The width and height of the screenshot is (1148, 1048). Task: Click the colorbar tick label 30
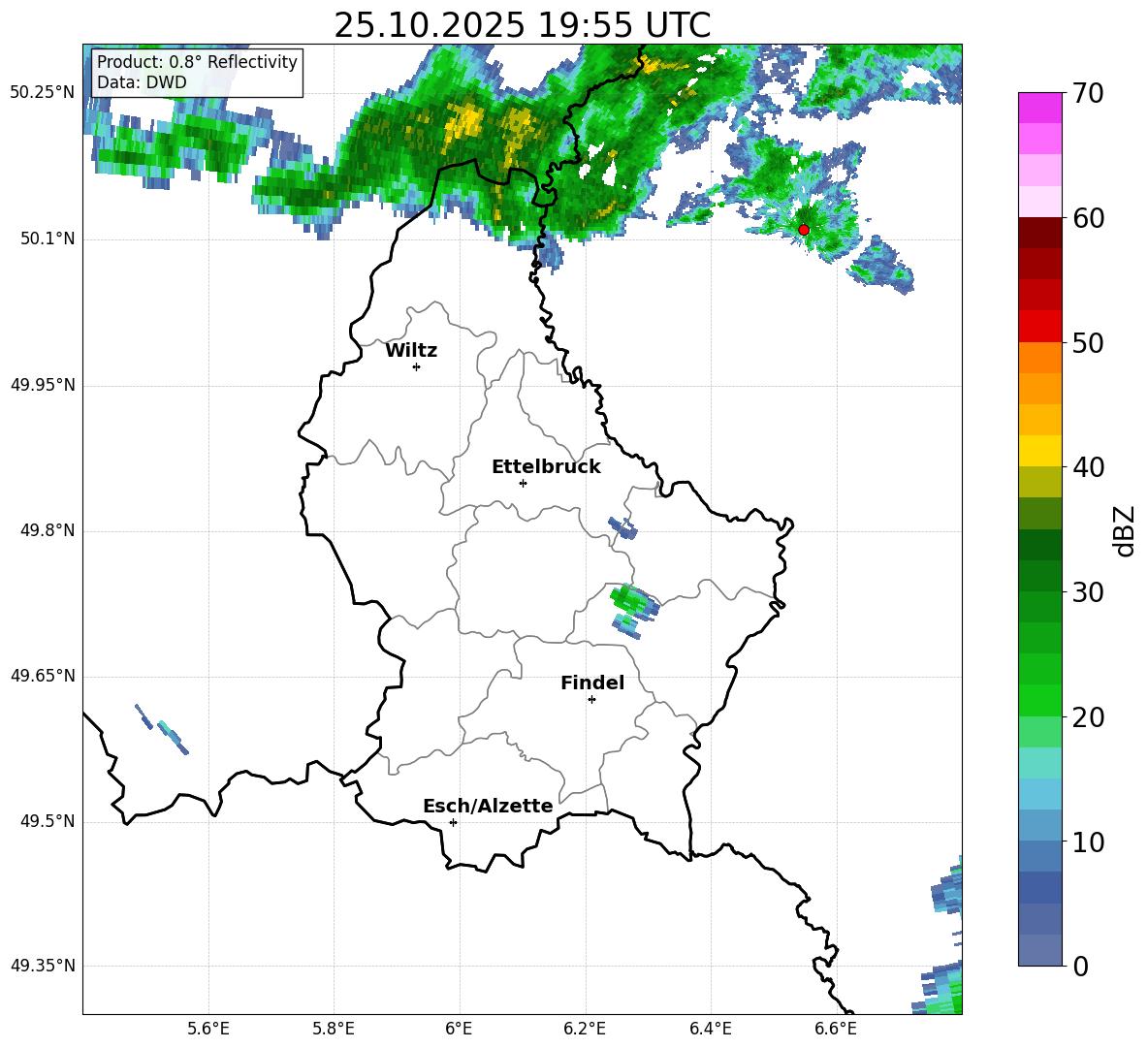point(1089,592)
